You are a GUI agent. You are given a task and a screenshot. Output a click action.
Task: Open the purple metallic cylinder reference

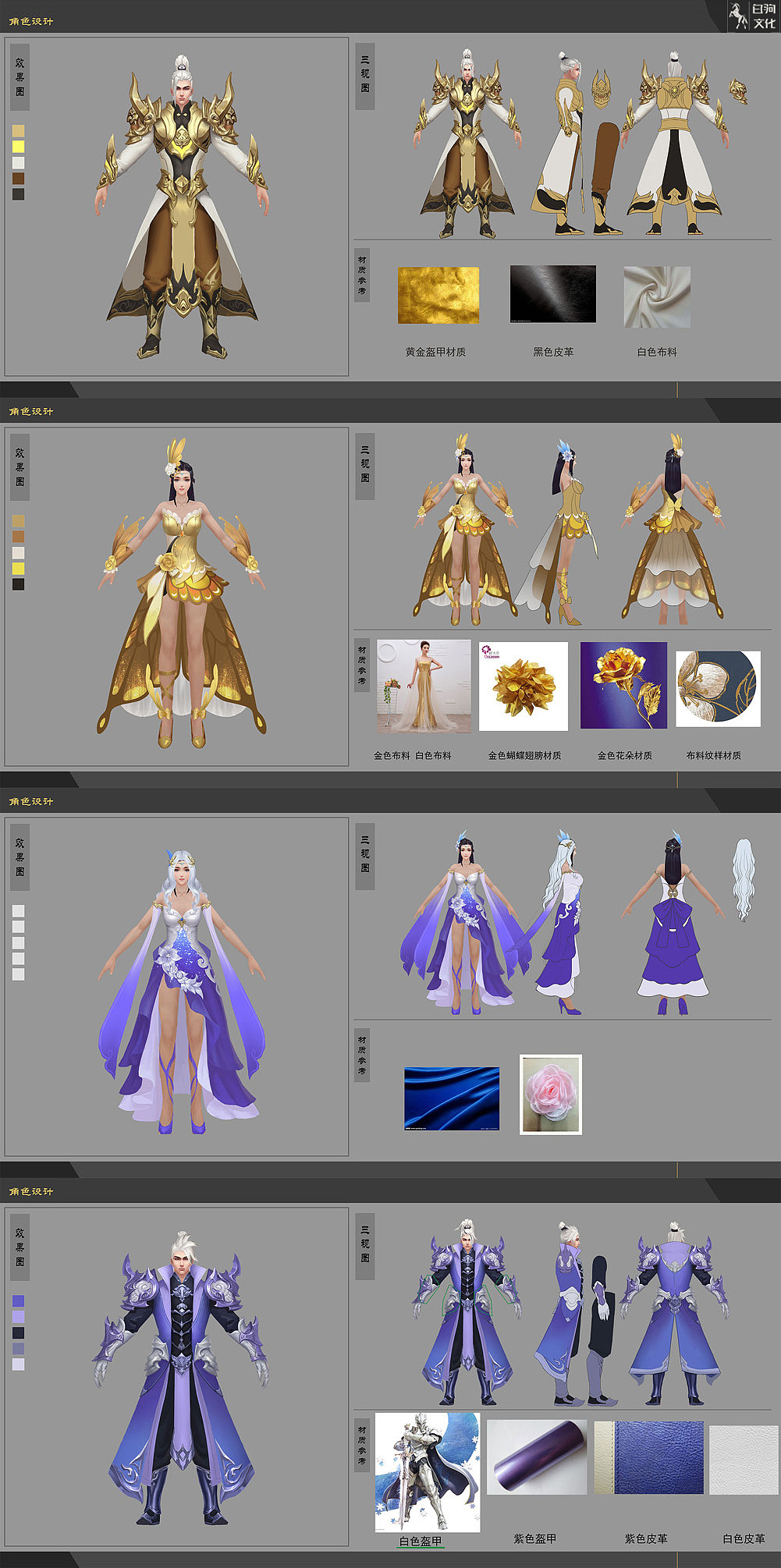tap(537, 1457)
